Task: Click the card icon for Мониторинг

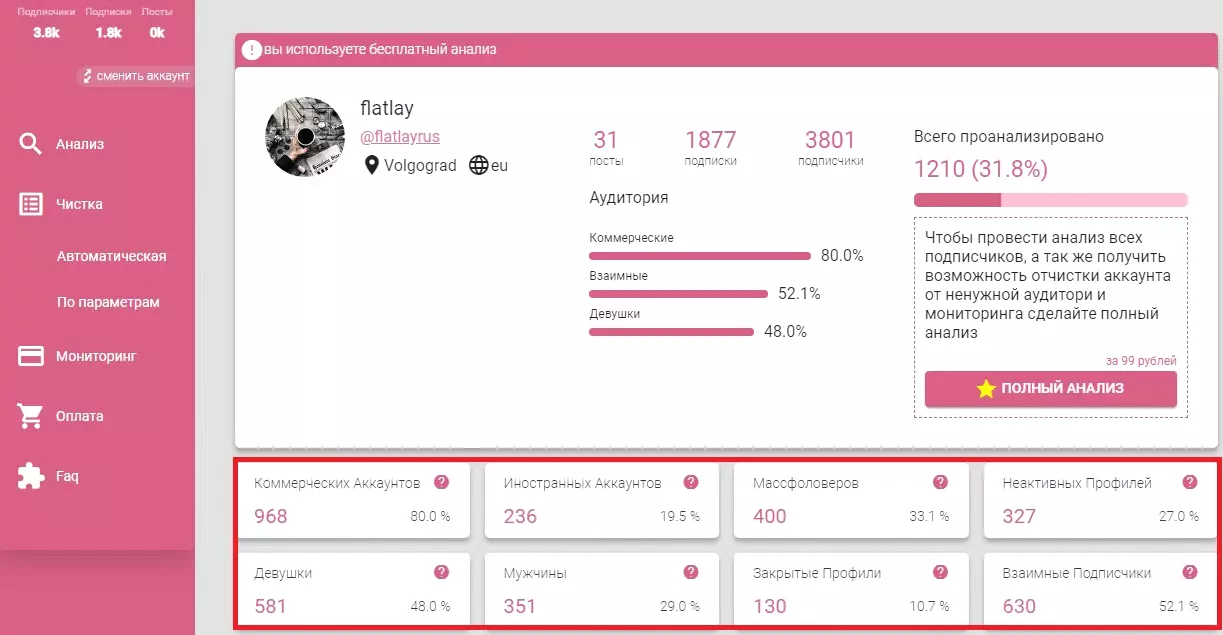Action: 31,356
